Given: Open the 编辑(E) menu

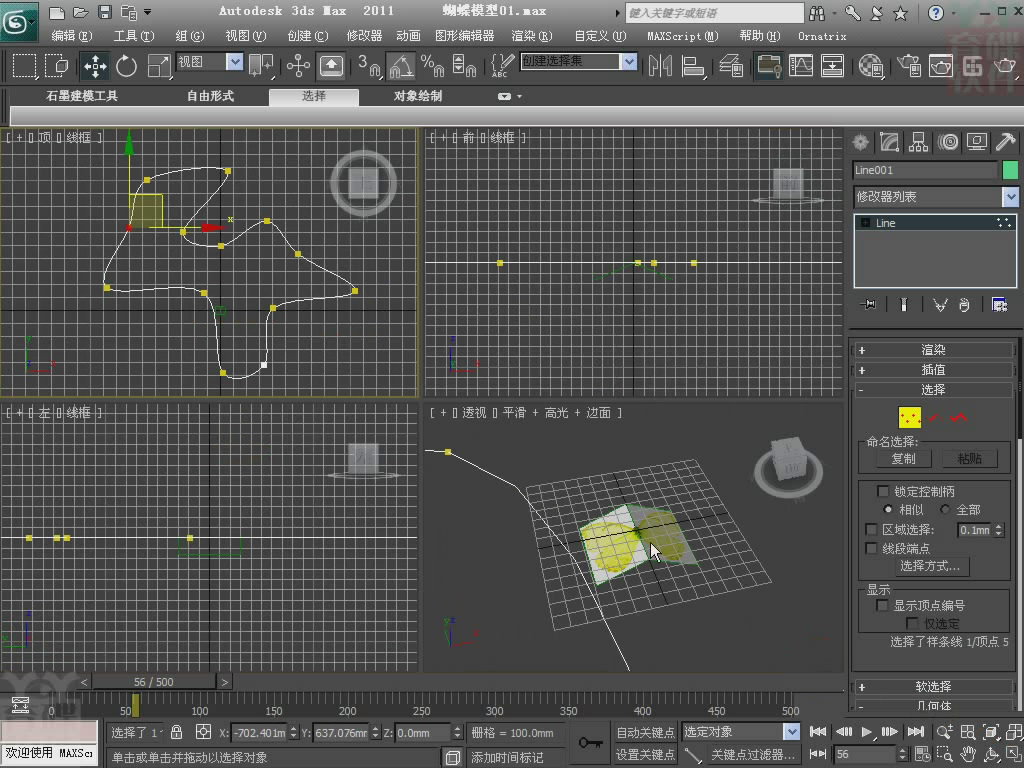Looking at the screenshot, I should (x=72, y=36).
